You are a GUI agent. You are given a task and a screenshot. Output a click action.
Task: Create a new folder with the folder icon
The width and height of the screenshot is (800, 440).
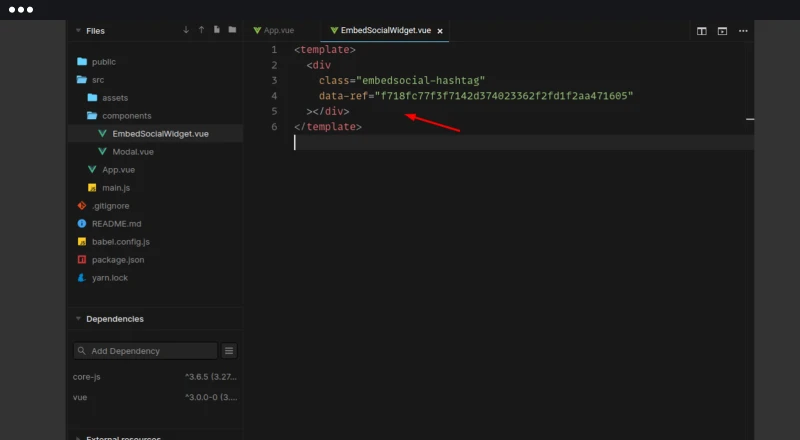coord(232,30)
